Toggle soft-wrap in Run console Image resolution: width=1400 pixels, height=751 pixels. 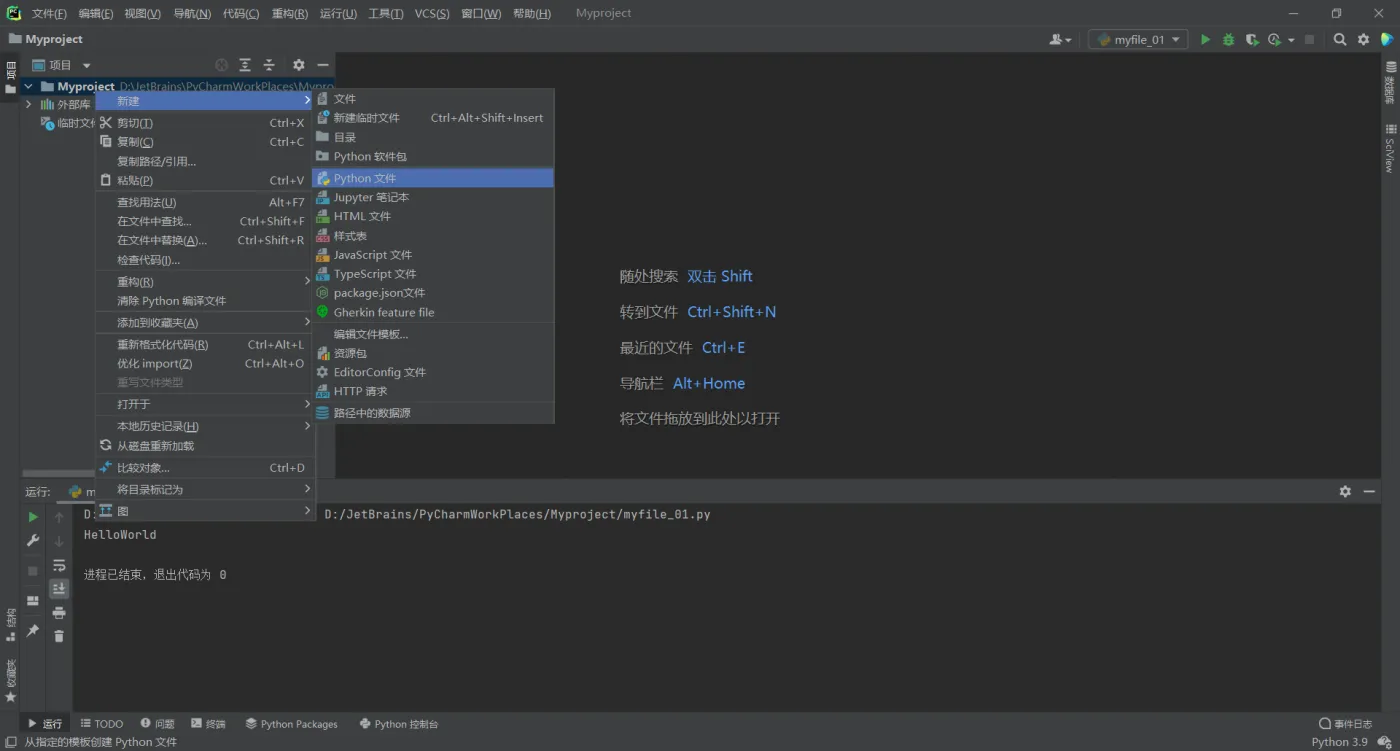tap(59, 565)
